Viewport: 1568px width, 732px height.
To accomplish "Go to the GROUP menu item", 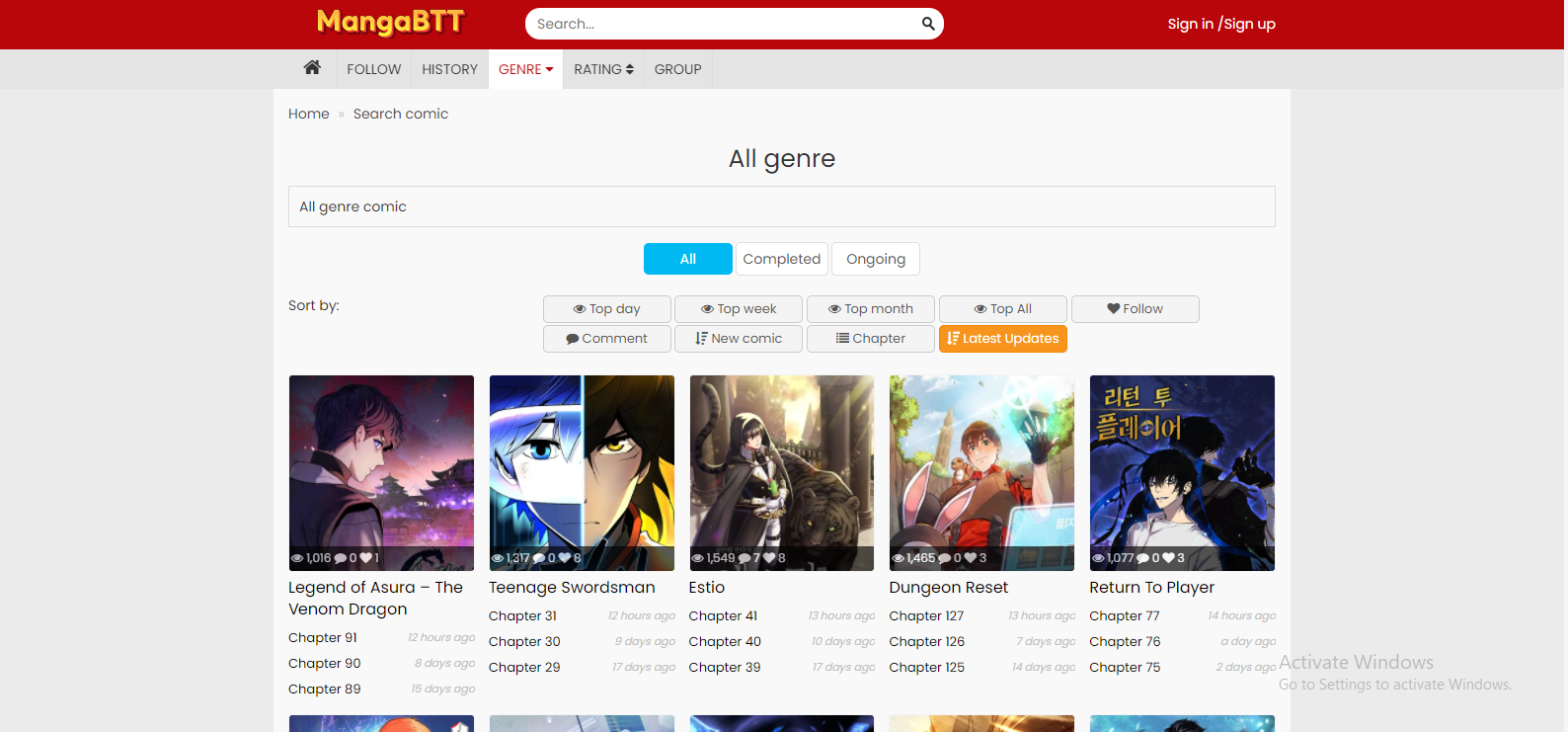I will pos(677,69).
